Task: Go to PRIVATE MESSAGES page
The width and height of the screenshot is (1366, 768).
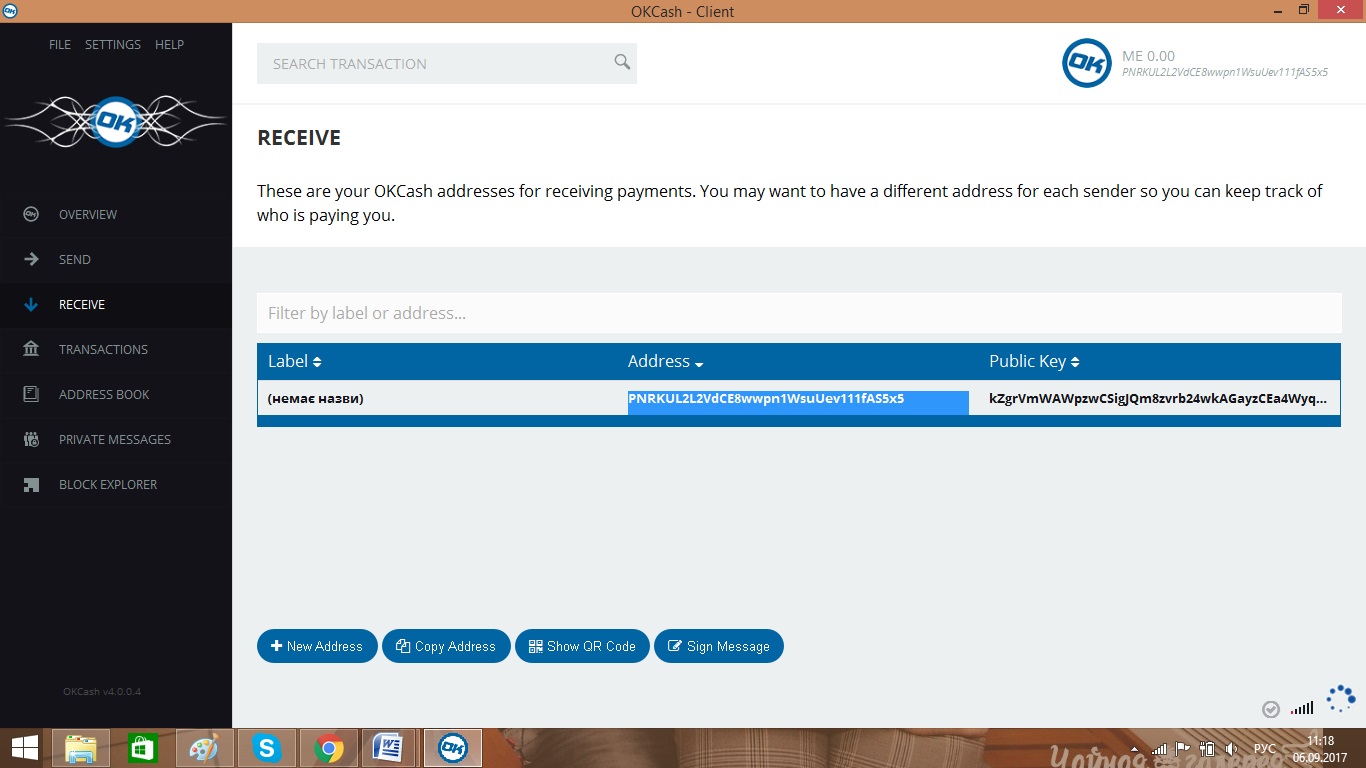Action: (116, 439)
